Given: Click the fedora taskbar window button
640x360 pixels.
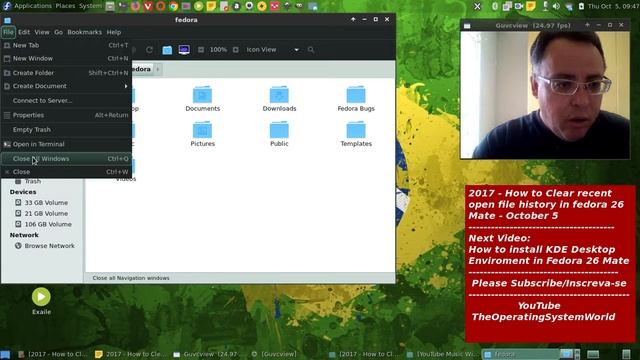Looking at the screenshot, I should click(520, 354).
